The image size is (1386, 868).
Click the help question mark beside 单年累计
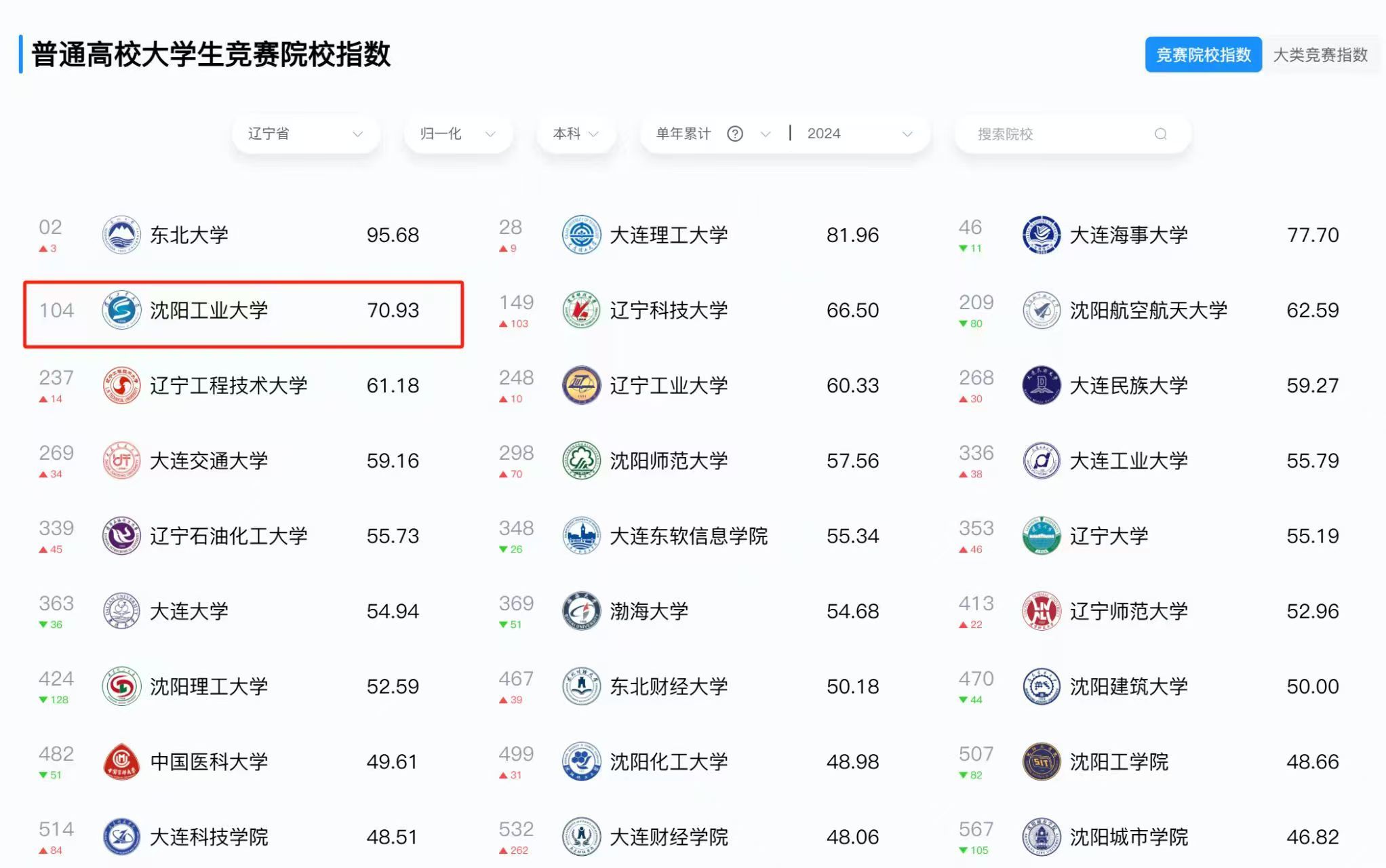point(734,134)
